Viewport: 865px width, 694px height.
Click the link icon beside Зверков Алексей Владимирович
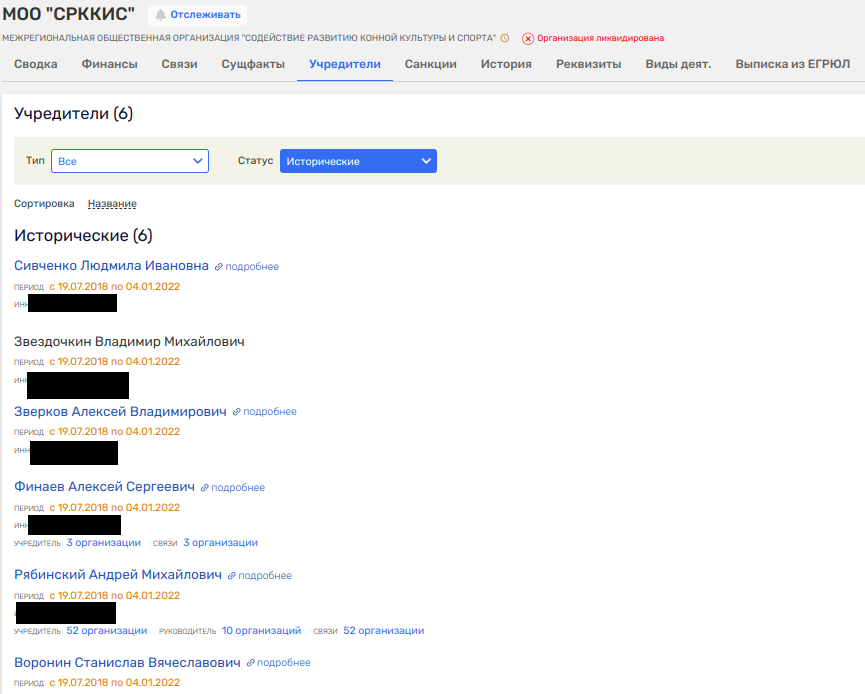point(237,412)
